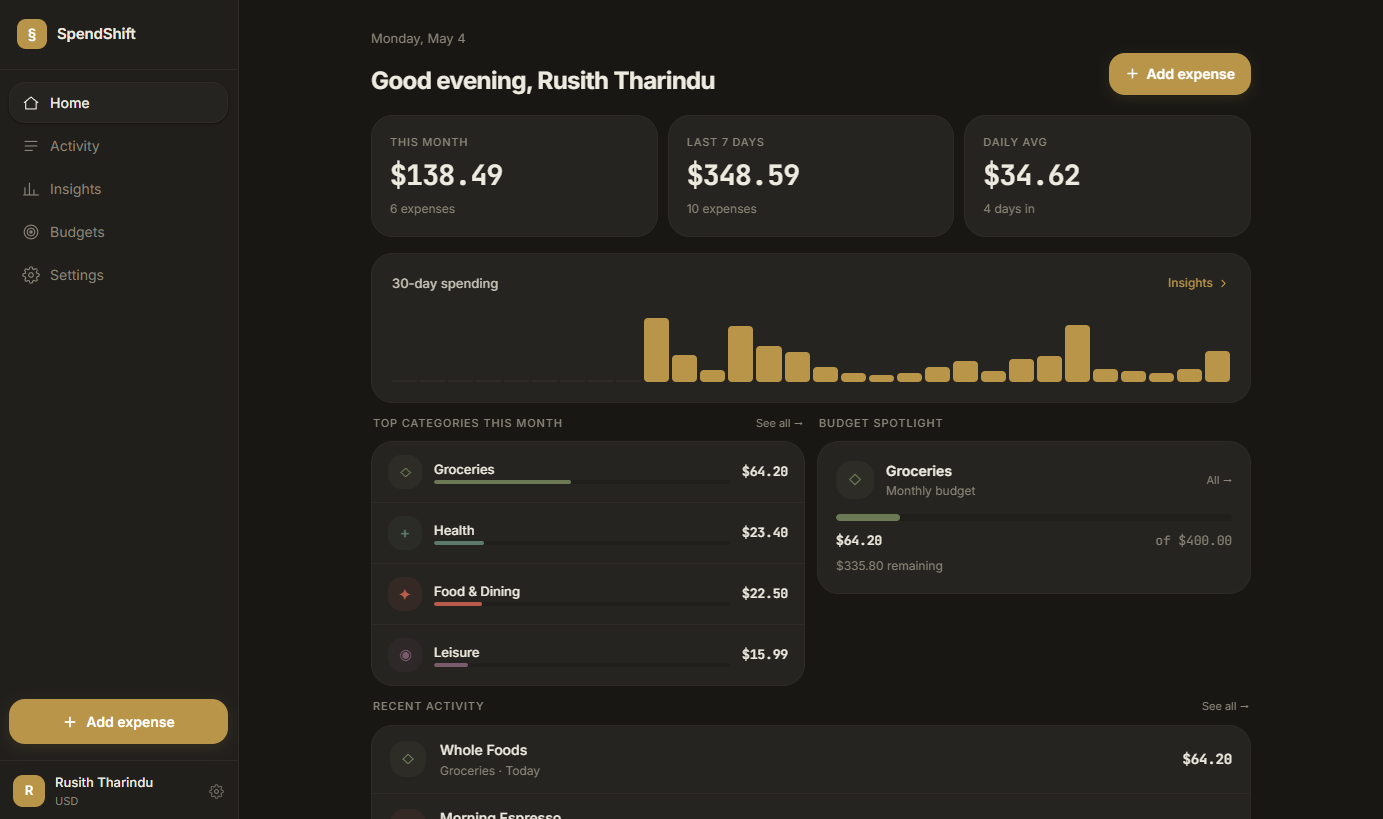The height and width of the screenshot is (819, 1383).
Task: Click the Insights bar-chart icon in sidebar
Action: point(31,189)
